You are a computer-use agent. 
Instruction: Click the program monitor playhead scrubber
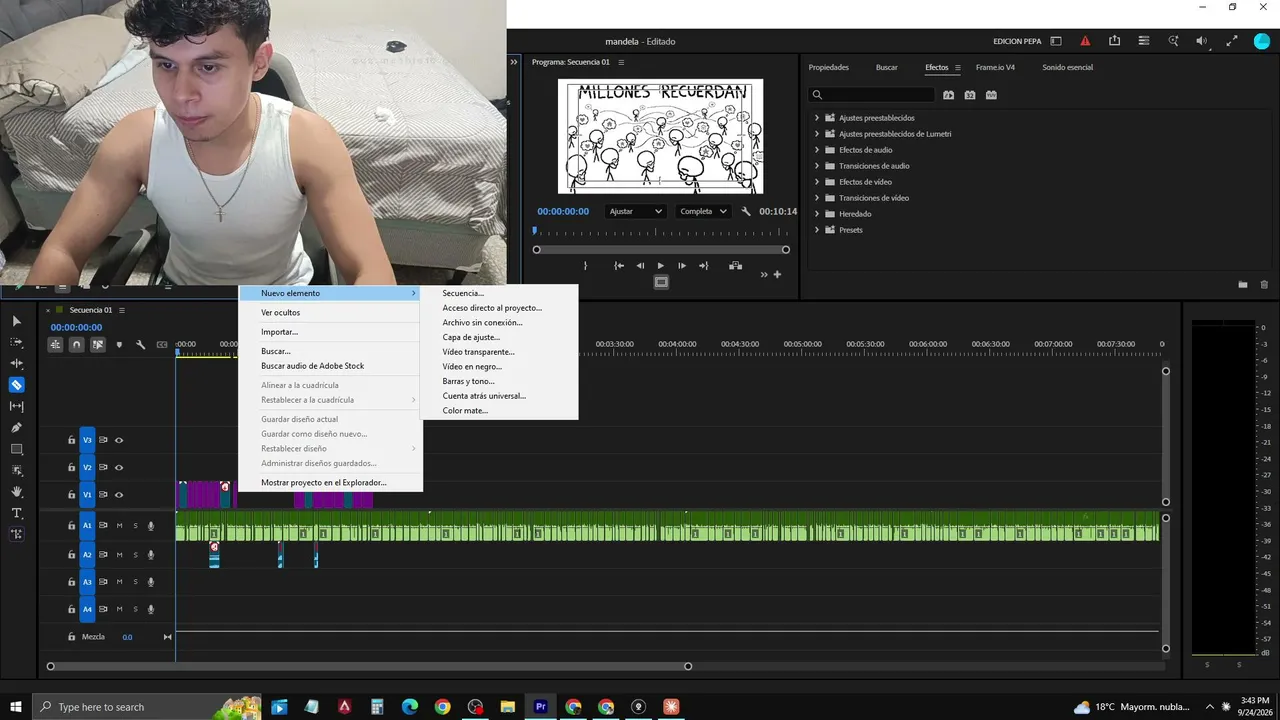click(x=534, y=232)
